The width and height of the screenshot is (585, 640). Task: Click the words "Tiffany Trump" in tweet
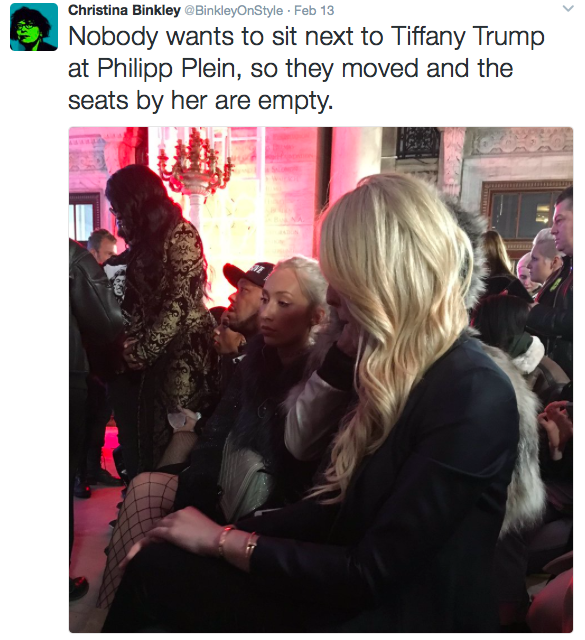click(x=467, y=37)
